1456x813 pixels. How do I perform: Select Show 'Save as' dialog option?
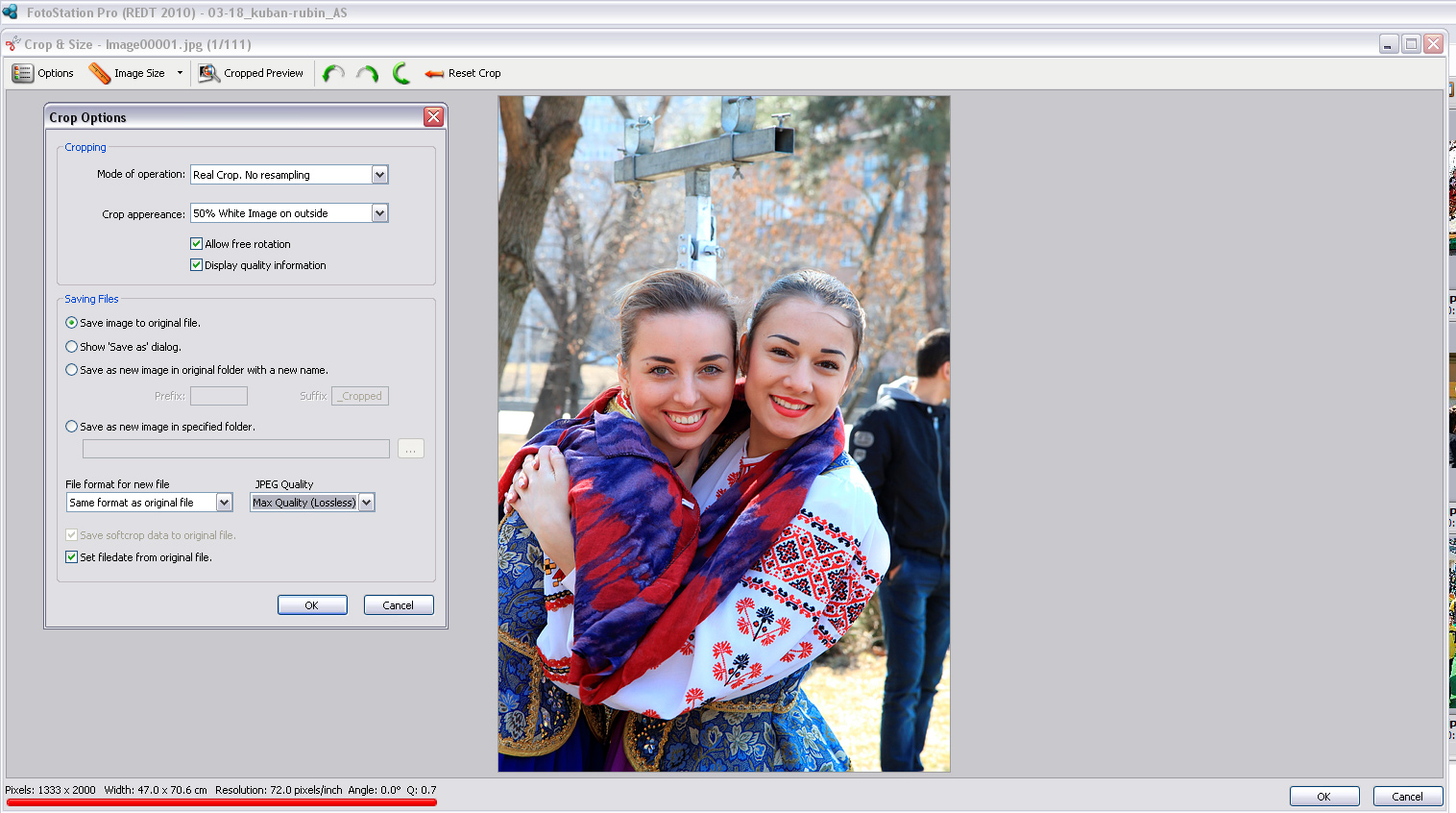pyautogui.click(x=71, y=347)
